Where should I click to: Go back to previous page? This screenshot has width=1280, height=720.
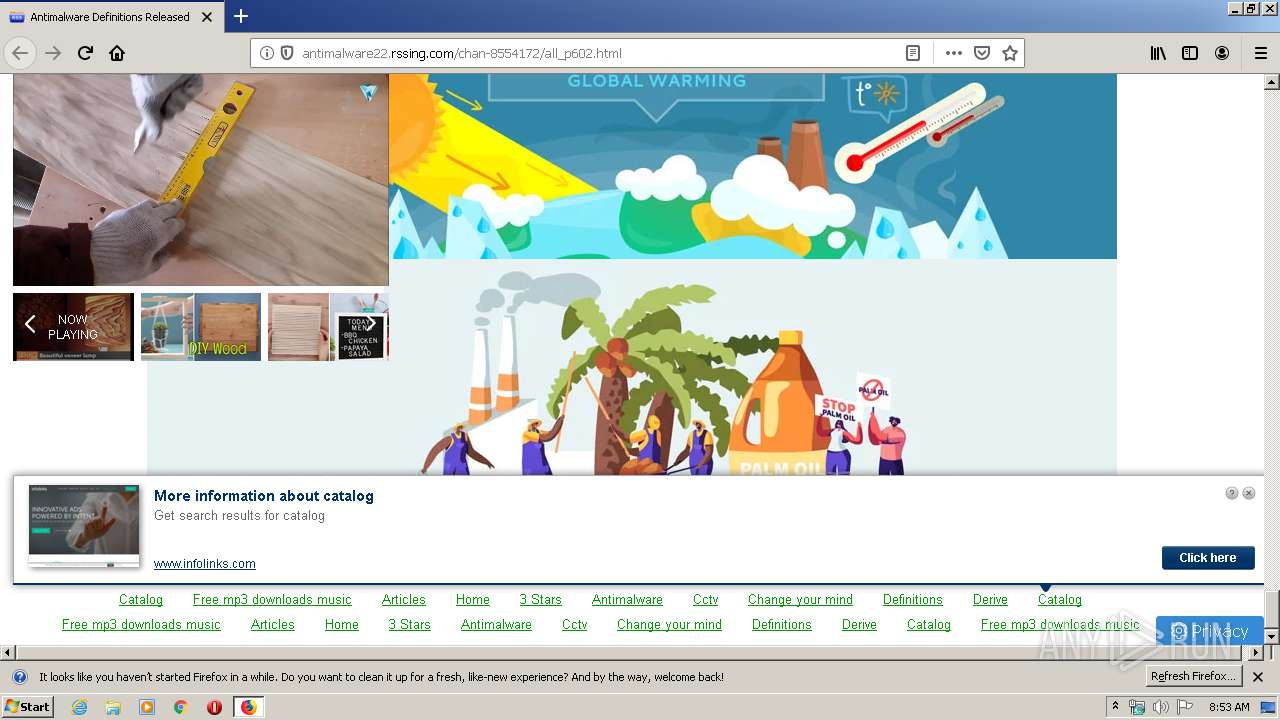21,53
